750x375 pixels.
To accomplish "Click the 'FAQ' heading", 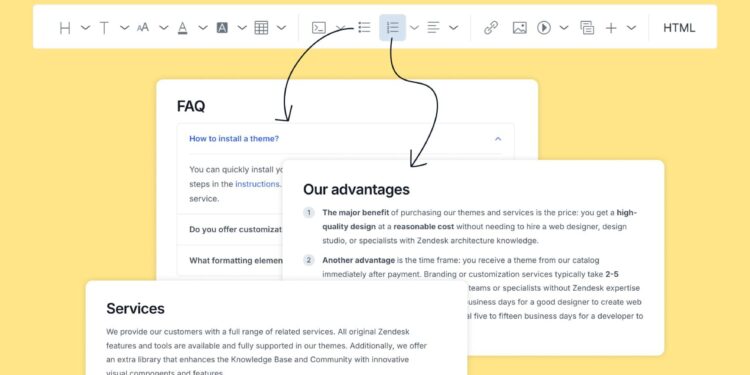I will point(191,106).
